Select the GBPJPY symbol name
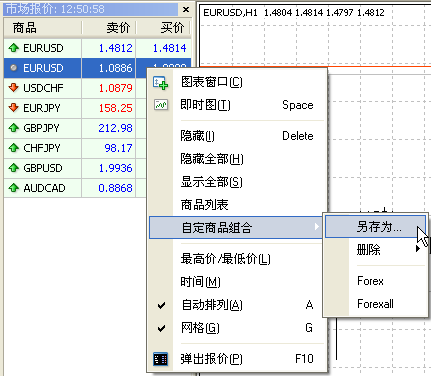Viewport: 431px width, 376px height. [41, 128]
